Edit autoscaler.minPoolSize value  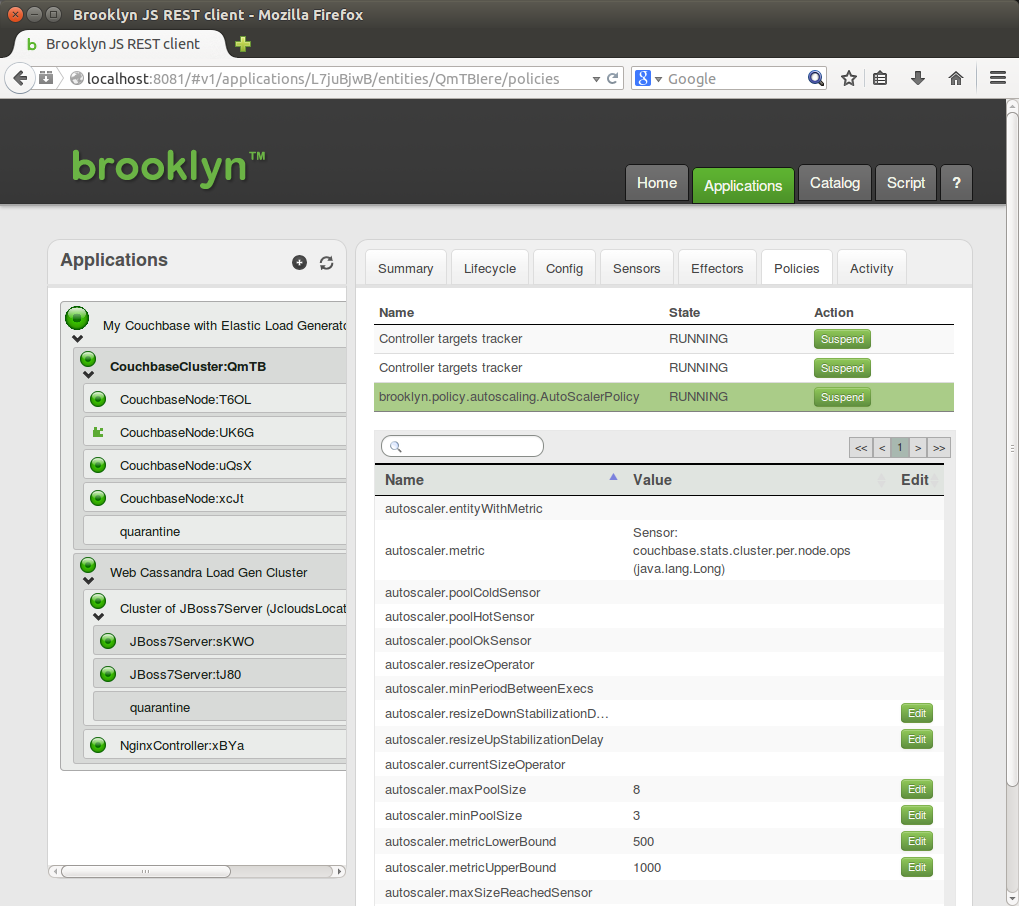click(x=917, y=815)
